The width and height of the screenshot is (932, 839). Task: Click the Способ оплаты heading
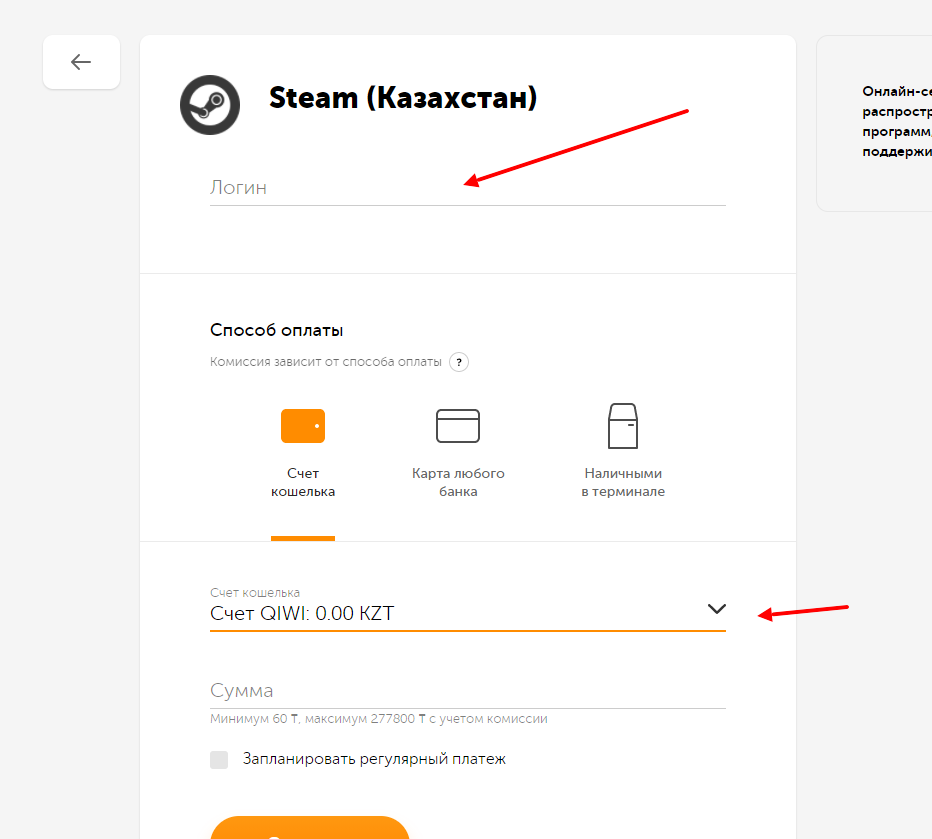tap(276, 330)
